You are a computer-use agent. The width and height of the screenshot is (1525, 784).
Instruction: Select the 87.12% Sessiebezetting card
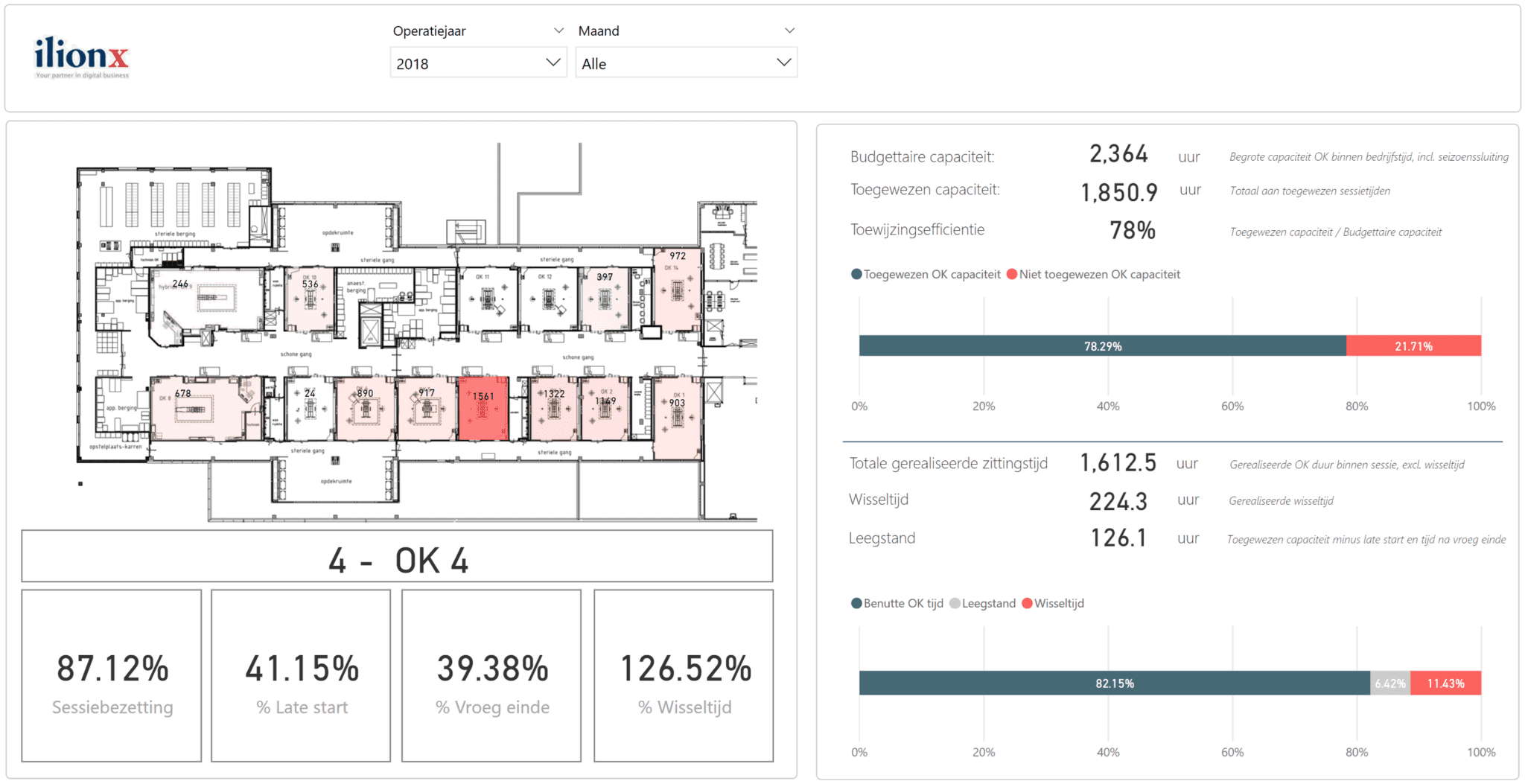click(110, 678)
